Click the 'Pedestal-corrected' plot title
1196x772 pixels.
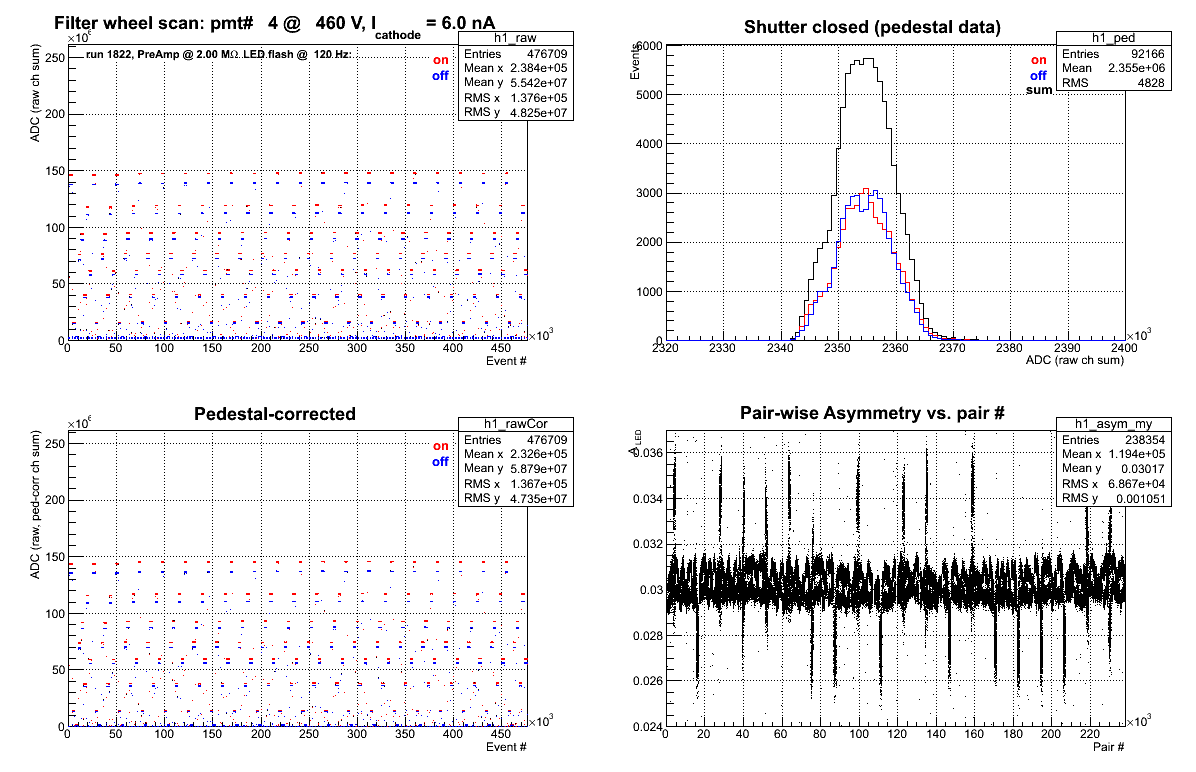275,414
